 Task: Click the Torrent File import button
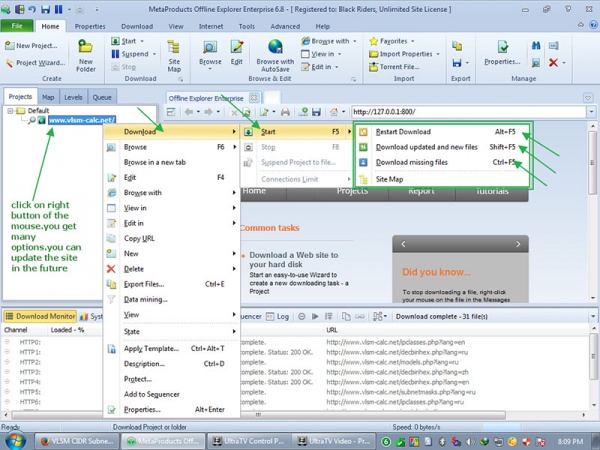pos(397,67)
